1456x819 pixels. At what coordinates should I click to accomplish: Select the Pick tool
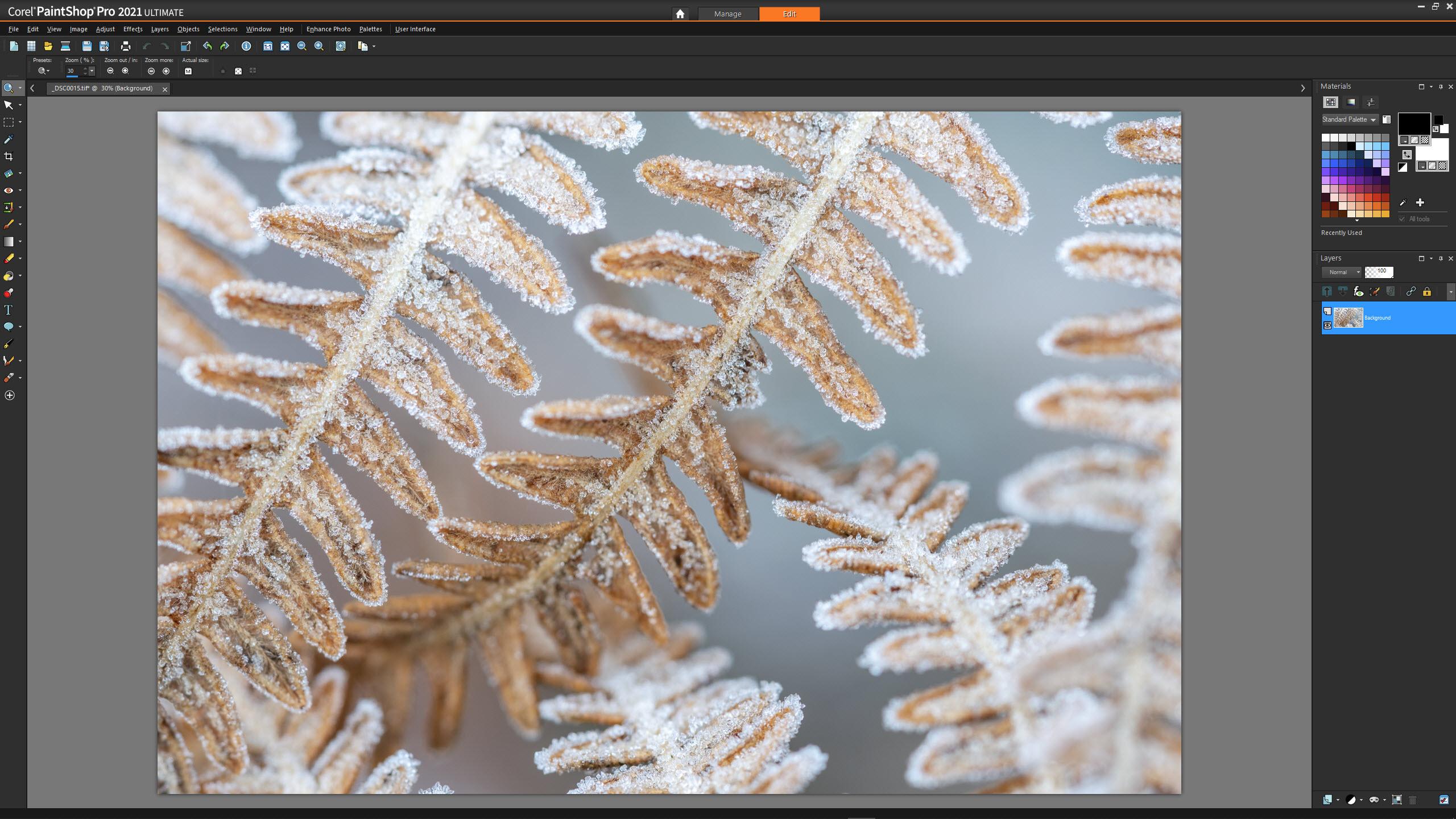click(9, 105)
